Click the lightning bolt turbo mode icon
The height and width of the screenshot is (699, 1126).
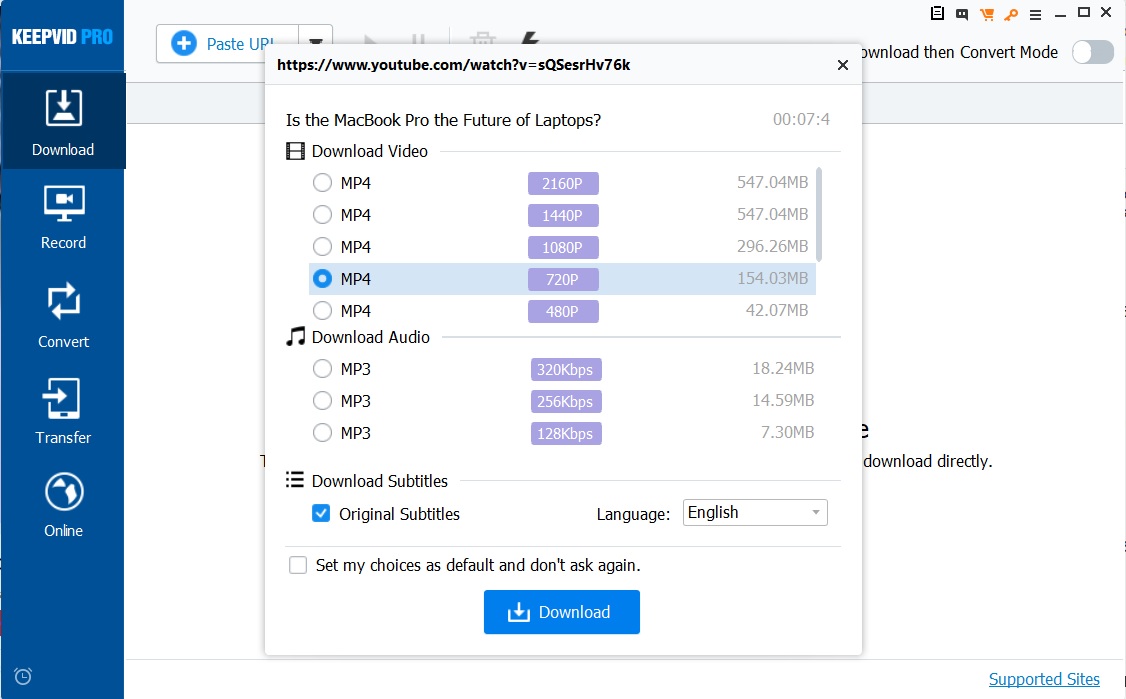click(x=530, y=38)
